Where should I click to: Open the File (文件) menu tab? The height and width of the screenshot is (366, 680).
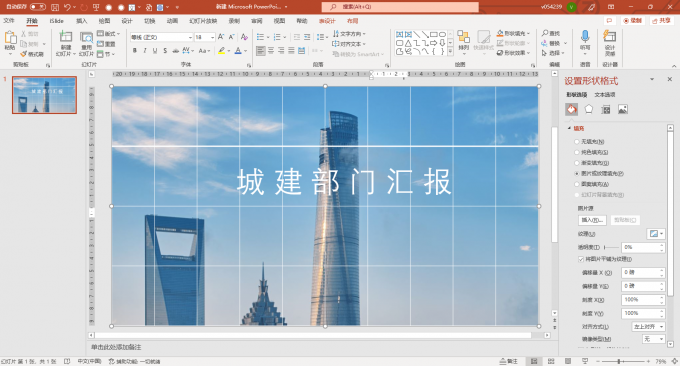9,21
